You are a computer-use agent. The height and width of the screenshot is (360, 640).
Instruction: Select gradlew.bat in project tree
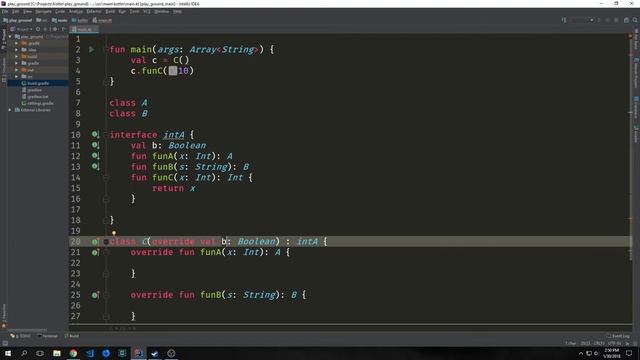[36, 97]
